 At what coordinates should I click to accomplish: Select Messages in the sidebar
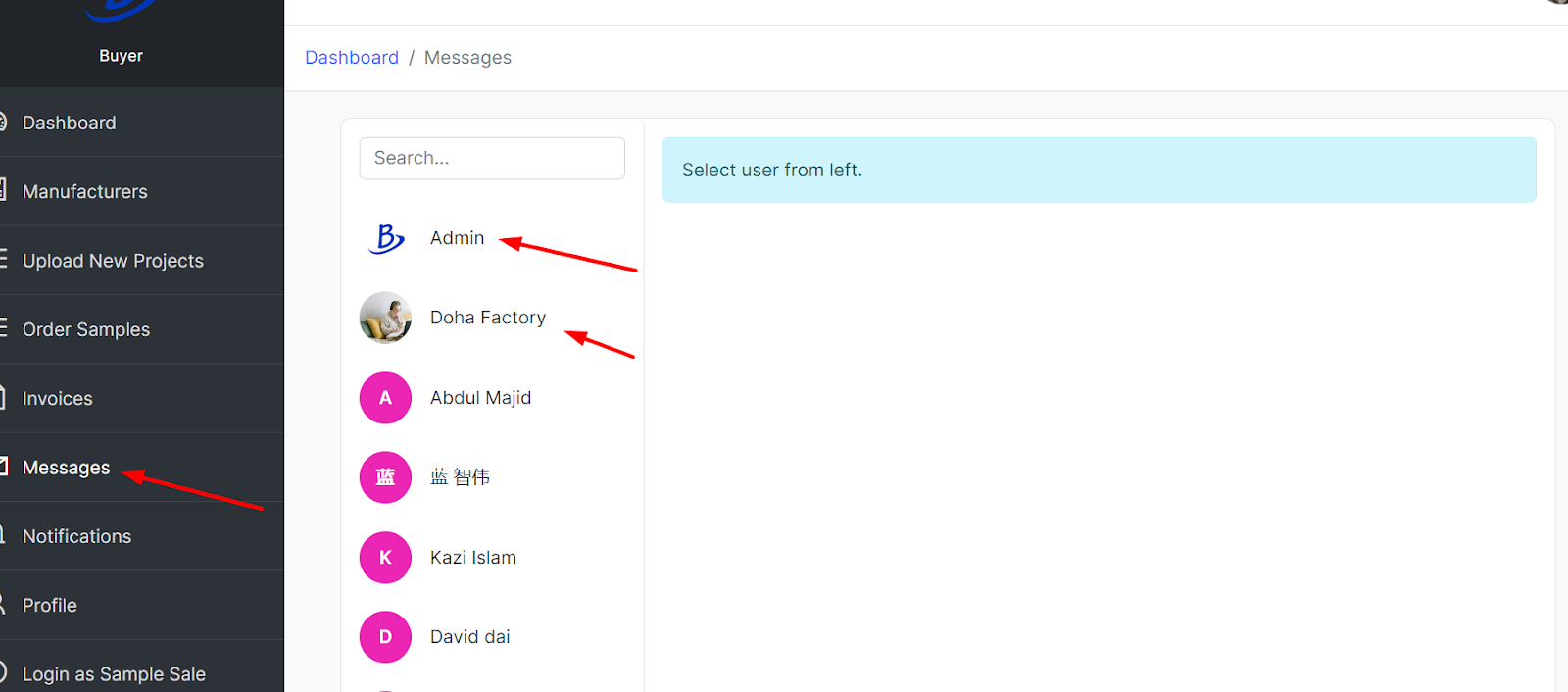point(66,468)
